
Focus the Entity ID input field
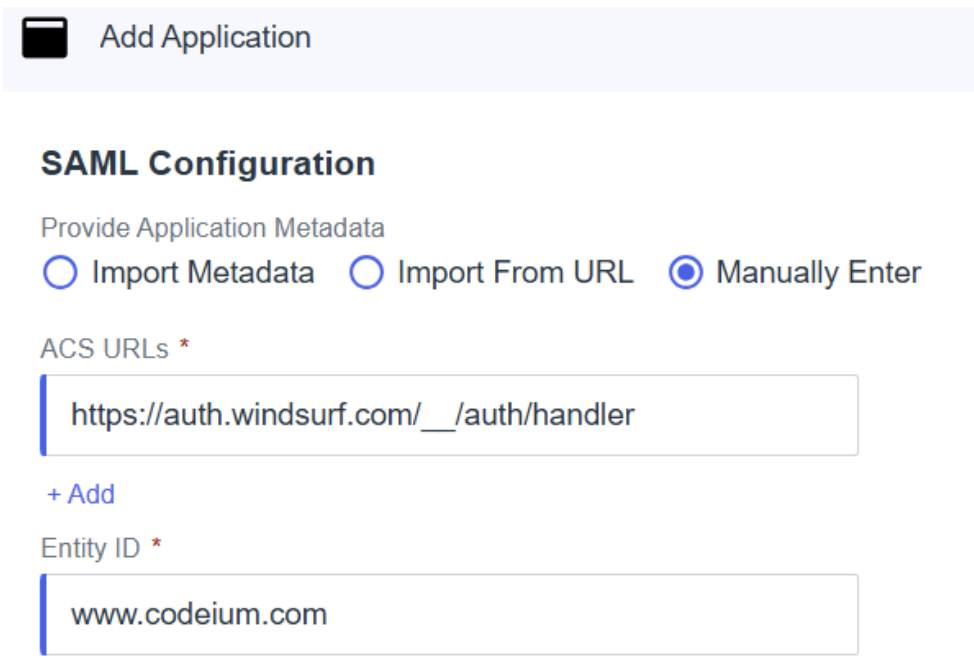450,613
